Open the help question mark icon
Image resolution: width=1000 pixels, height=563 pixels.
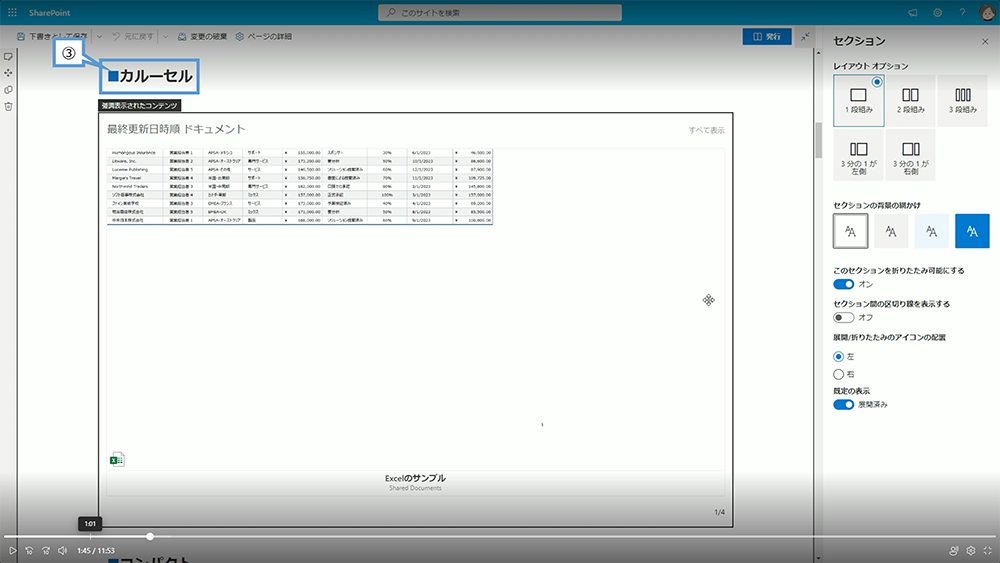point(962,12)
